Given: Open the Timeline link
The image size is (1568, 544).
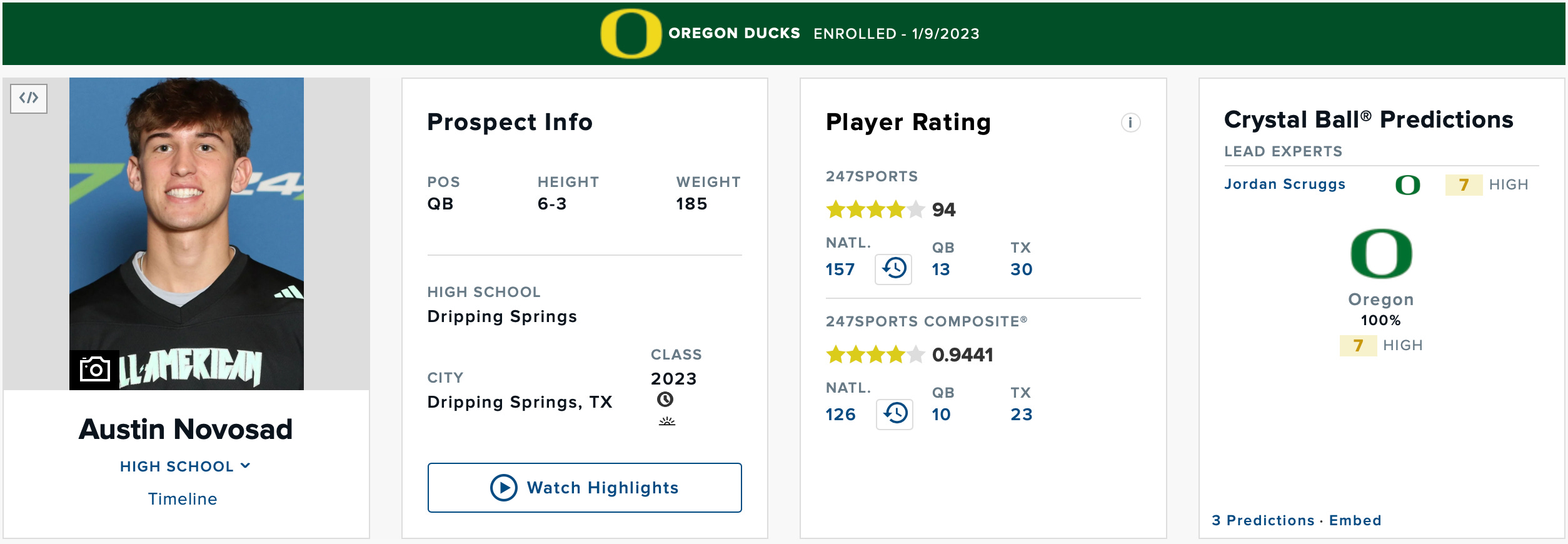Looking at the screenshot, I should click(x=183, y=499).
